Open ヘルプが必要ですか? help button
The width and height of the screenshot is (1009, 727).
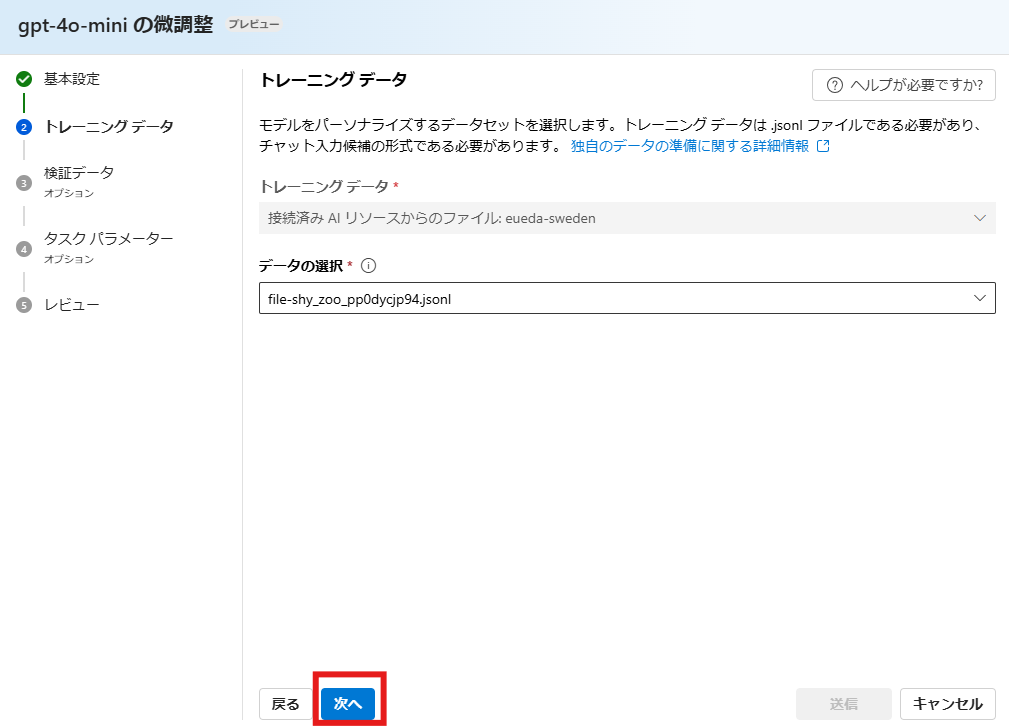(903, 85)
